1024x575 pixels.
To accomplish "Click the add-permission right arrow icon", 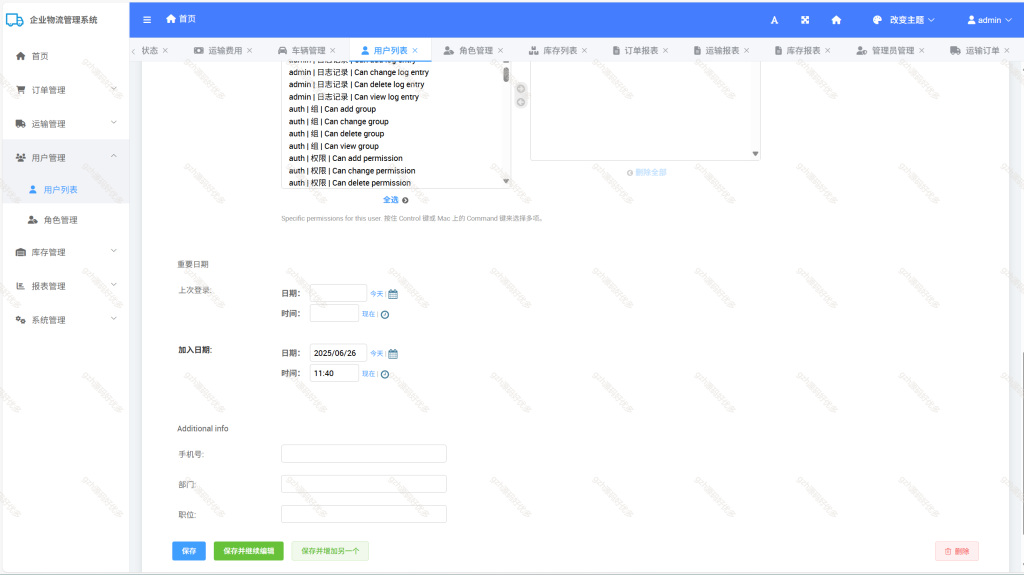I will tap(520, 89).
